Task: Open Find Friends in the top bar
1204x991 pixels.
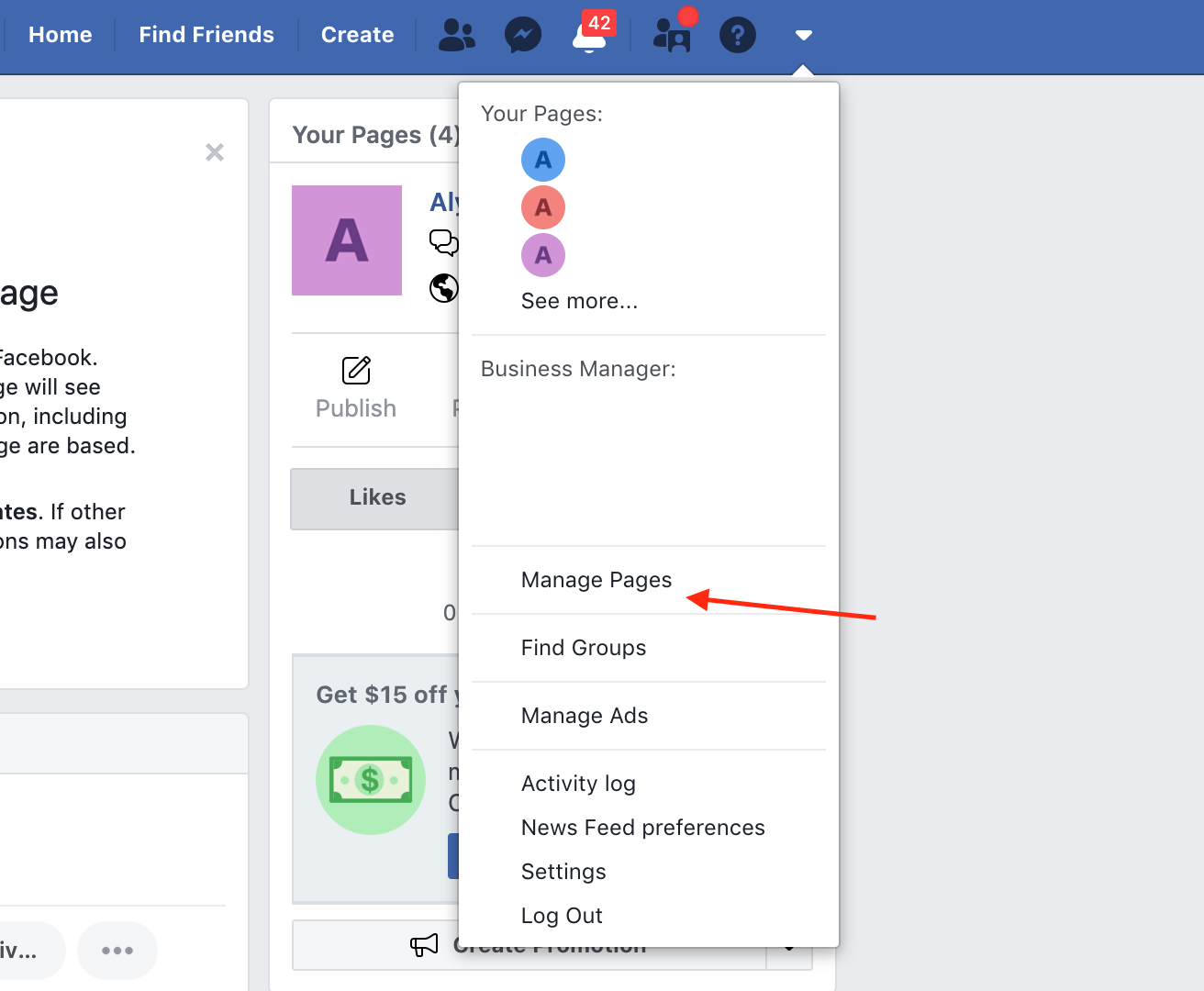Action: click(206, 35)
